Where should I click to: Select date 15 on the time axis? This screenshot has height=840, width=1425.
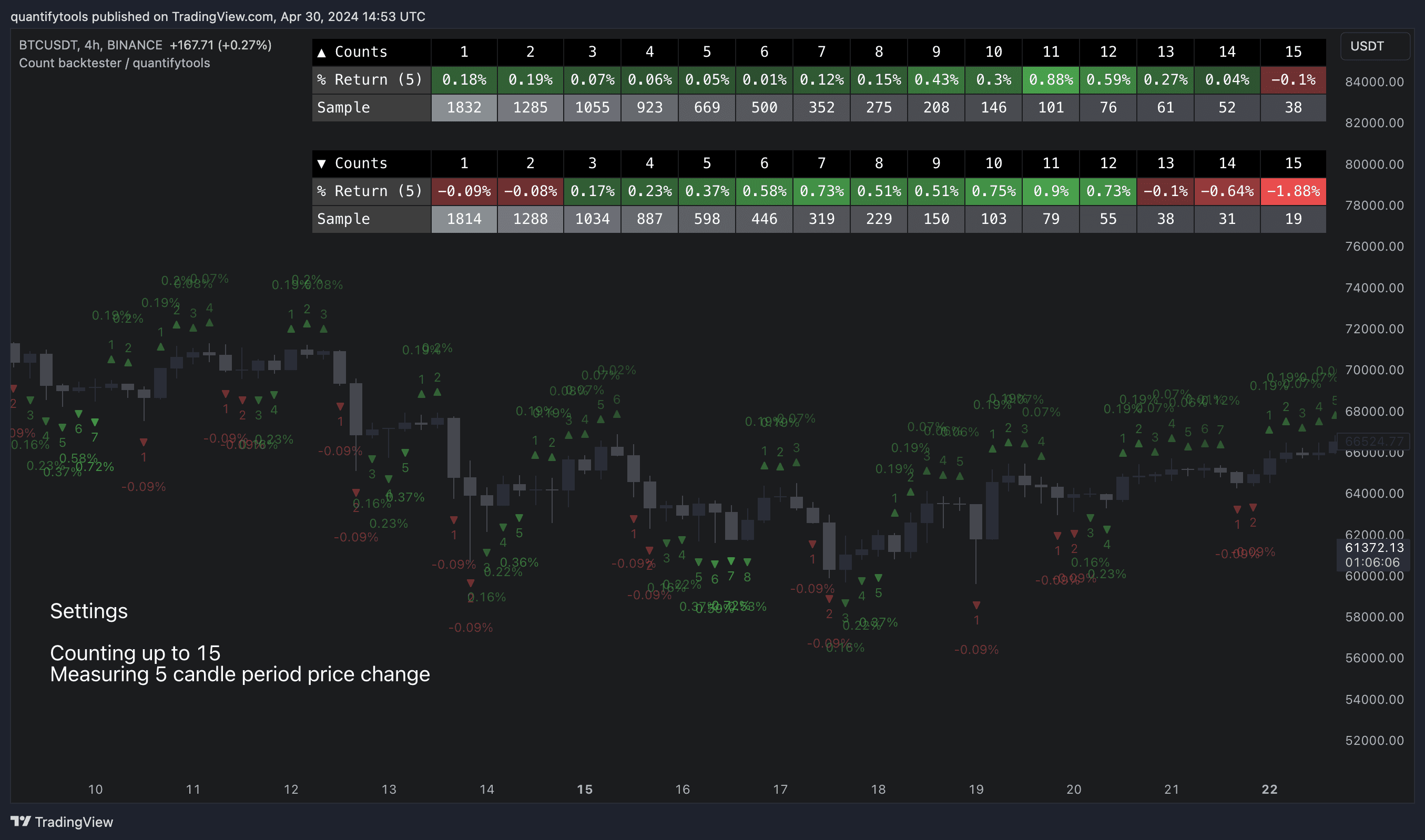coord(584,789)
